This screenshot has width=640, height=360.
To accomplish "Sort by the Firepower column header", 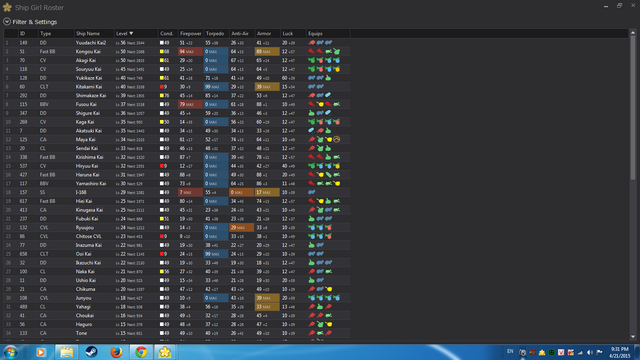I will (x=191, y=33).
